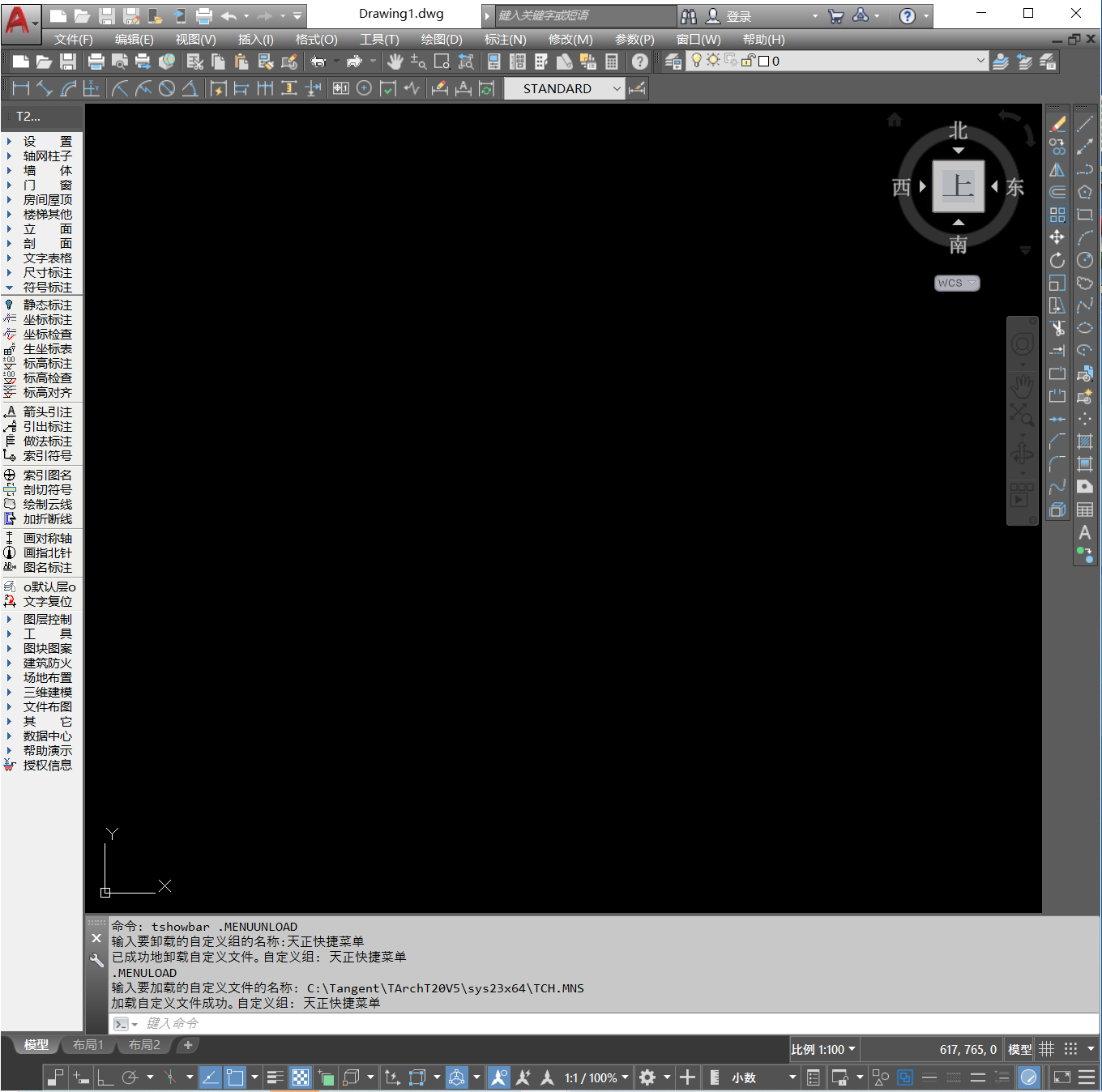Screen dimensions: 1102x1092
Task: Switch to the 布局2 layout tab
Action: (144, 1045)
